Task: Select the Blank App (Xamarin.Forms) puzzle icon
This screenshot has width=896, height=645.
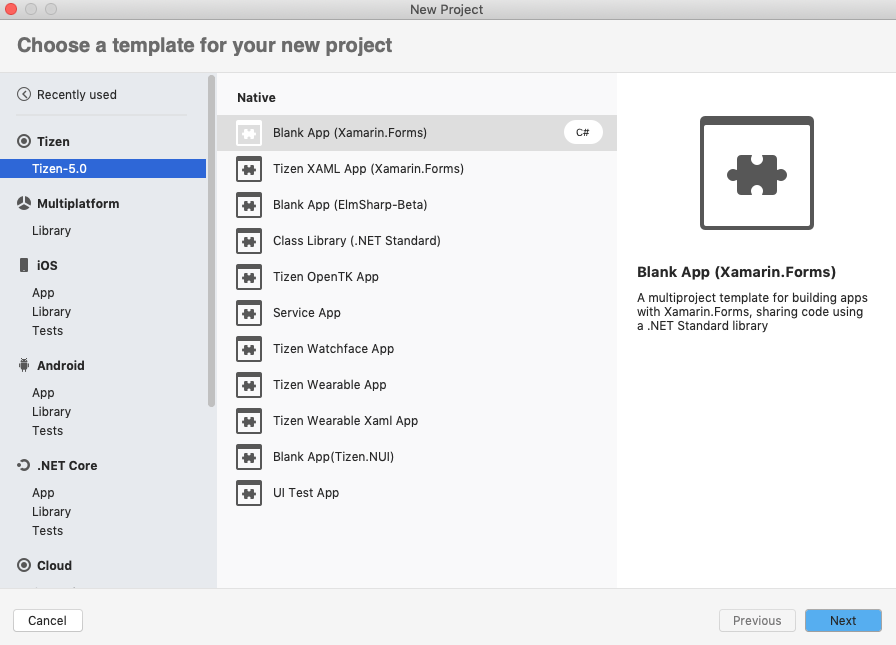Action: (x=248, y=132)
